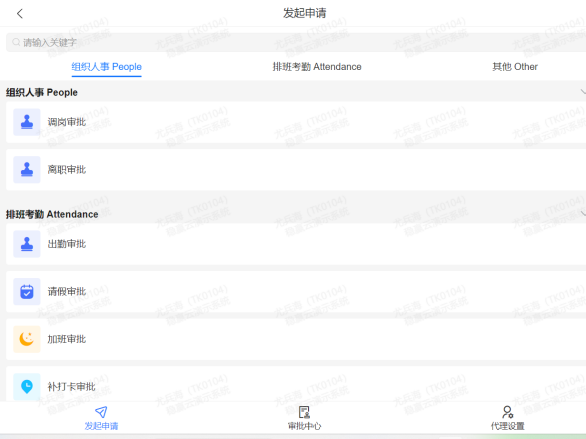The height and width of the screenshot is (439, 586).
Task: Click the 请假审批 text label
Action: click(67, 292)
